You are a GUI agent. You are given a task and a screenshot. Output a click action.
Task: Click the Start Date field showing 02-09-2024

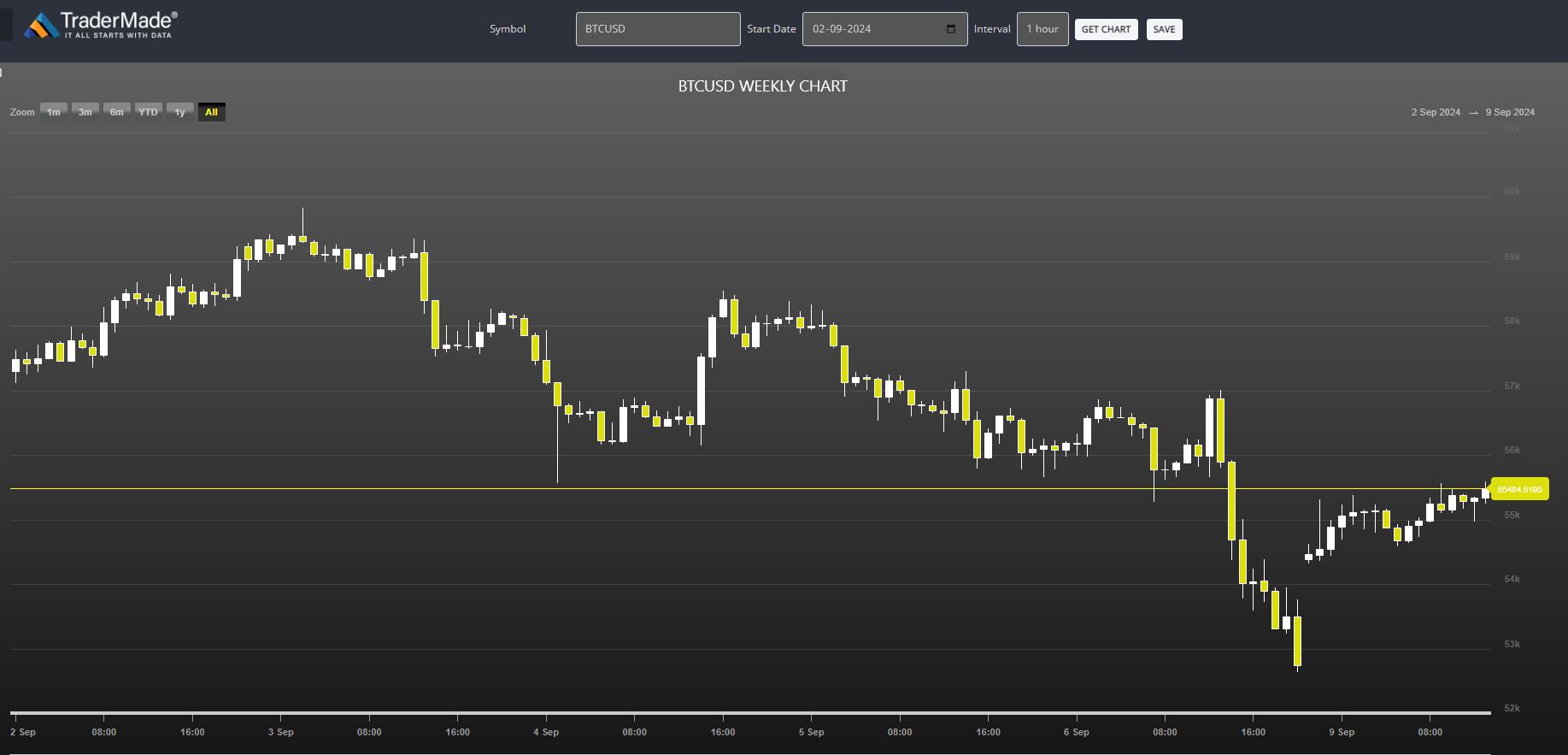(x=884, y=29)
